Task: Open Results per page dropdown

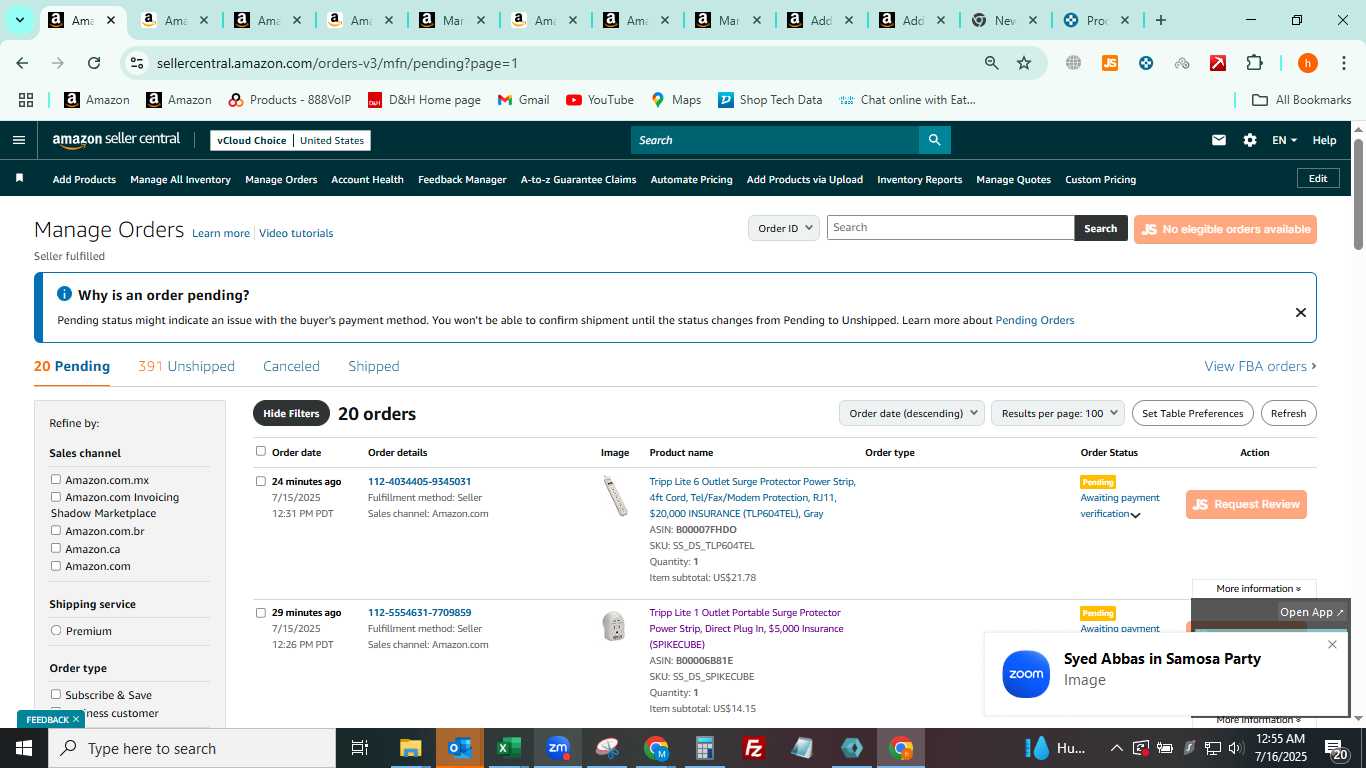Action: click(1058, 413)
